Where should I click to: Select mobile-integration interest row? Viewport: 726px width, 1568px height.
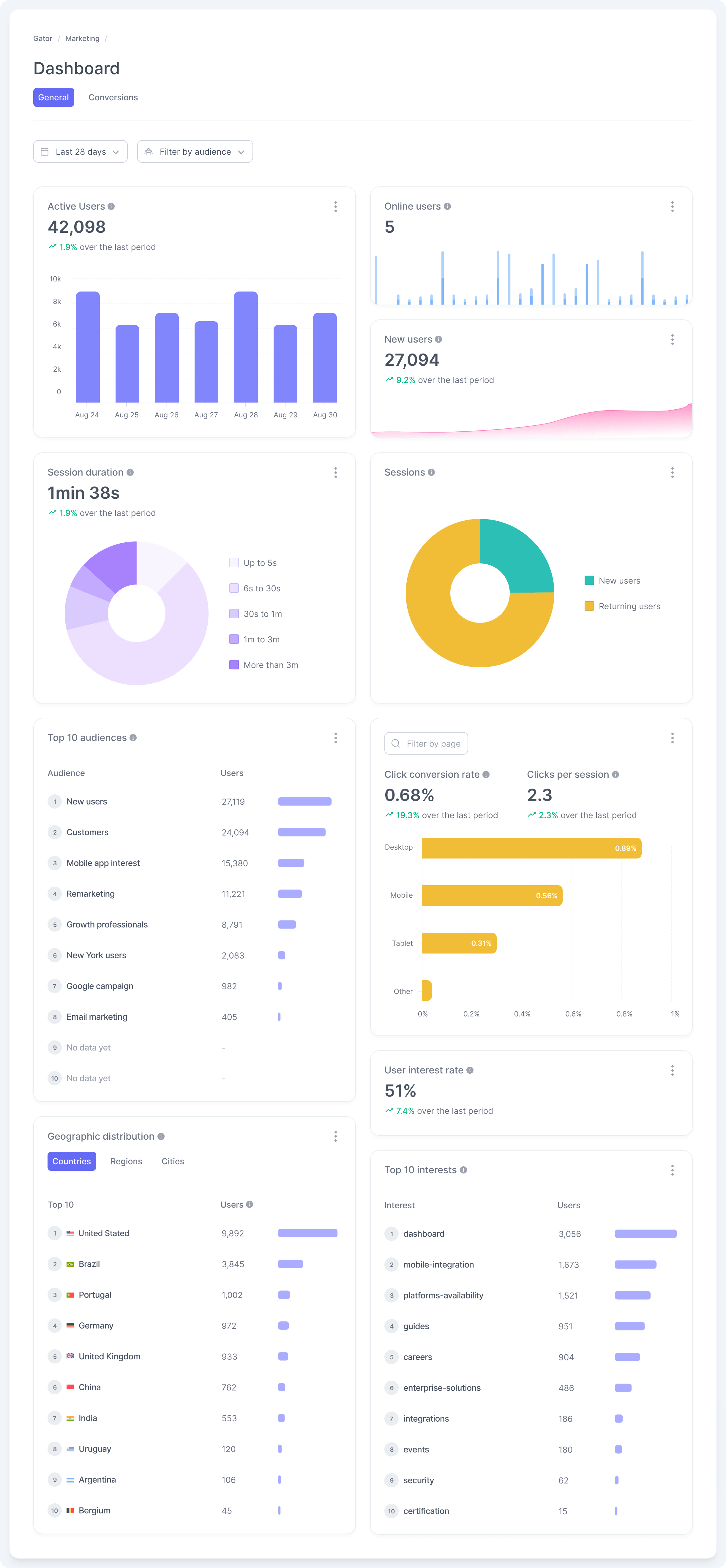coord(531,1265)
